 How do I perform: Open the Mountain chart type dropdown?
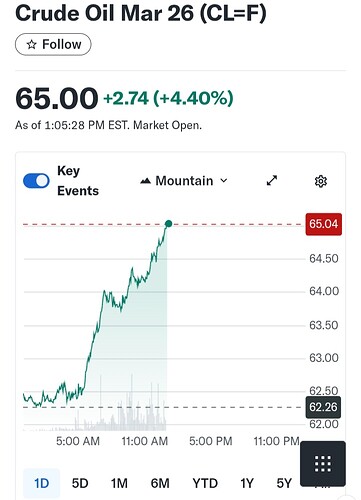point(184,181)
